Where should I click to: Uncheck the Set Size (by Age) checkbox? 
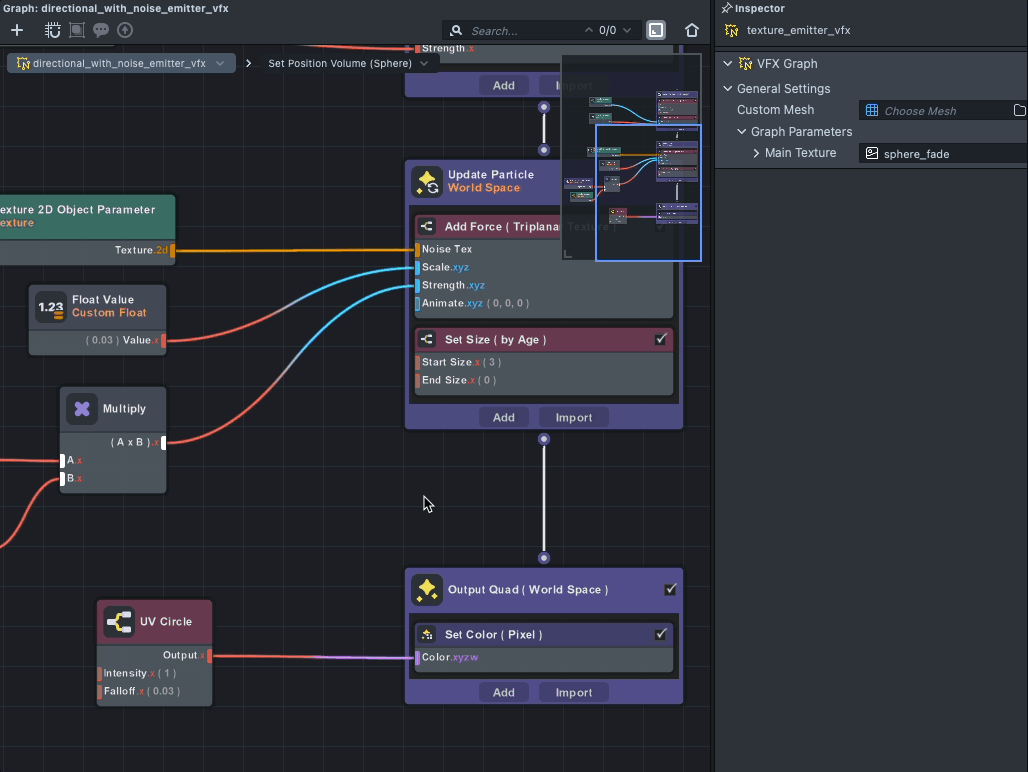(x=661, y=340)
